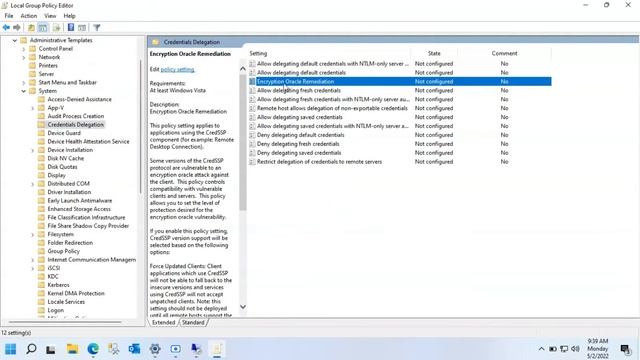Show hidden tray icons chevron

[541, 349]
